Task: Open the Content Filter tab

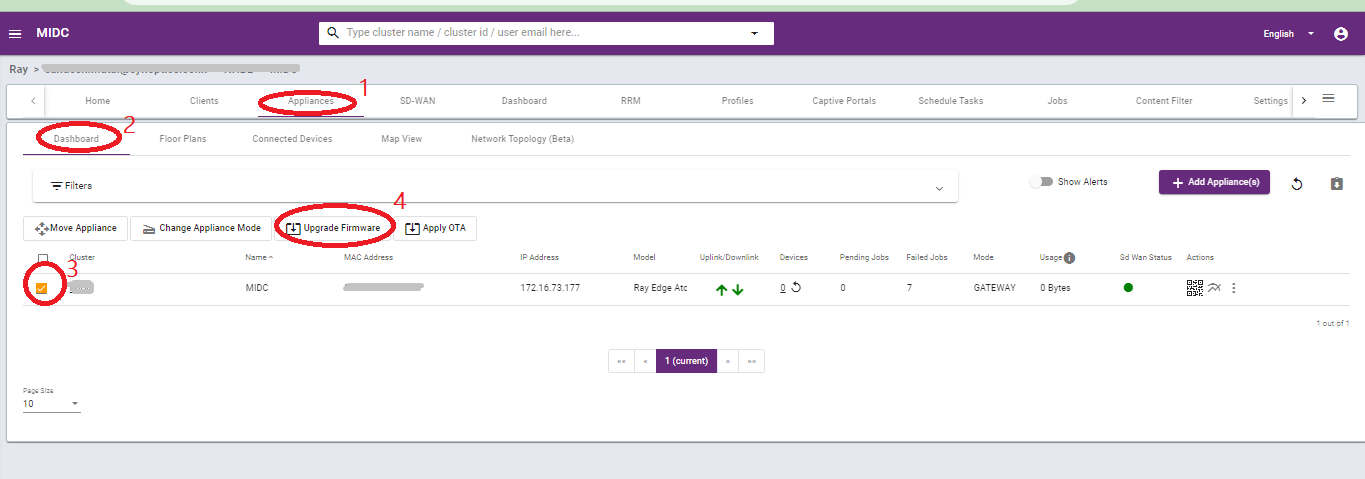Action: point(1164,101)
